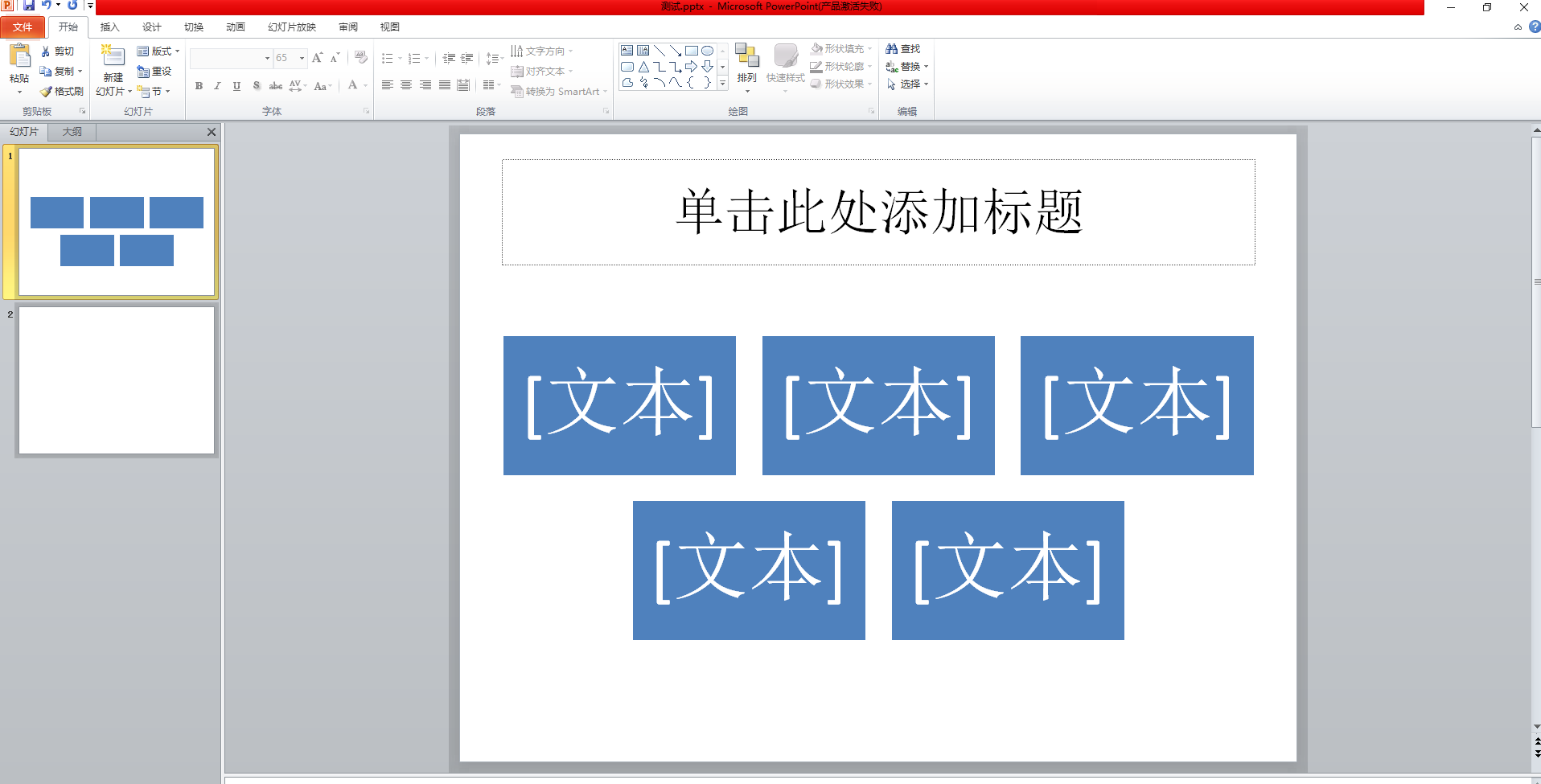
Task: Toggle Italic formatting
Action: coord(217,85)
